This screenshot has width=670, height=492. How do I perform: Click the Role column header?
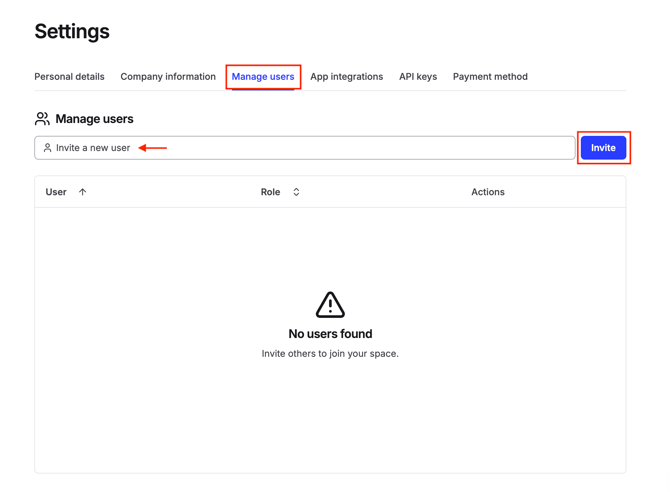click(270, 192)
